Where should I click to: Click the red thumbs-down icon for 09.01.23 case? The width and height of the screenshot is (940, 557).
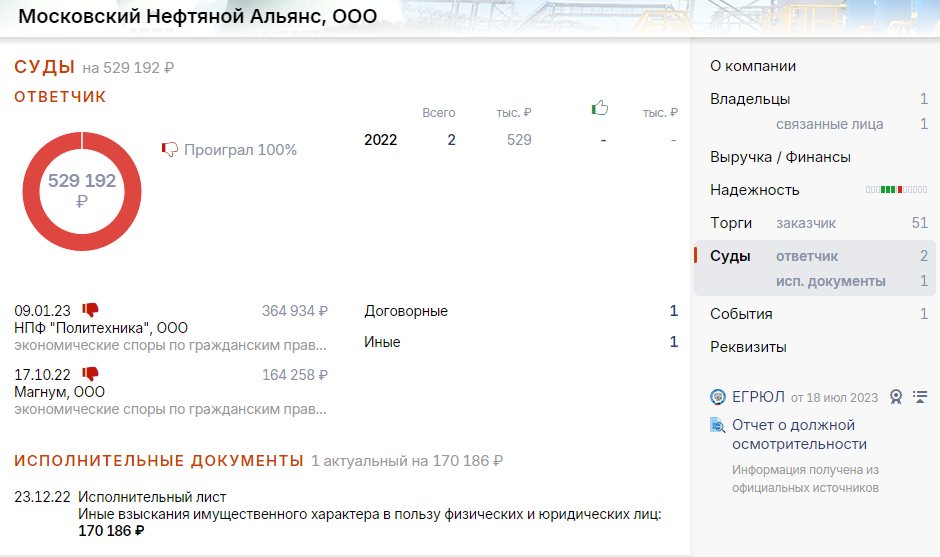[x=90, y=311]
